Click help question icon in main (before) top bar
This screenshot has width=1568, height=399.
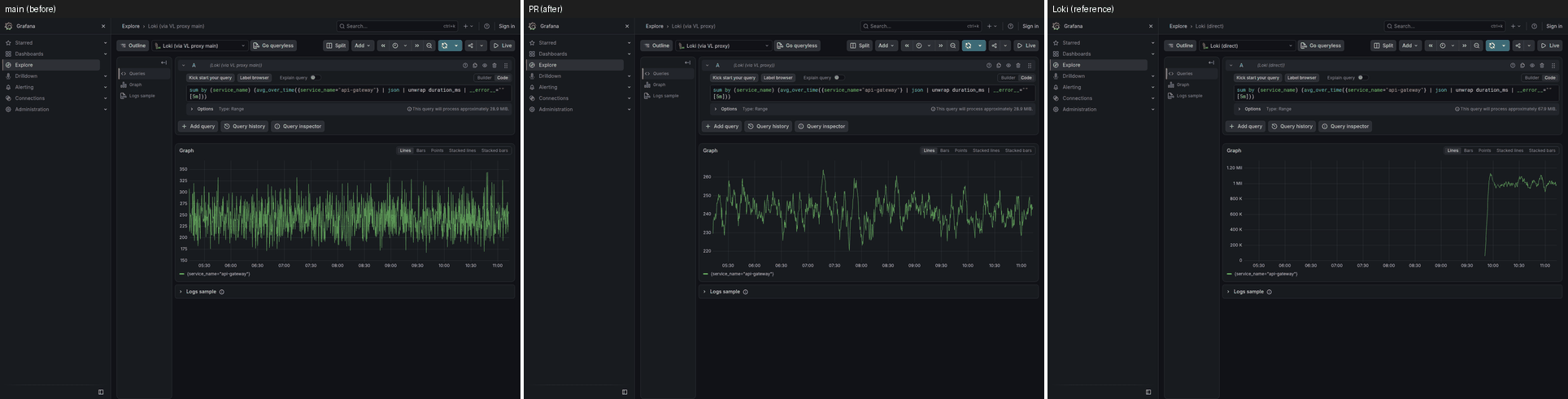[487, 26]
